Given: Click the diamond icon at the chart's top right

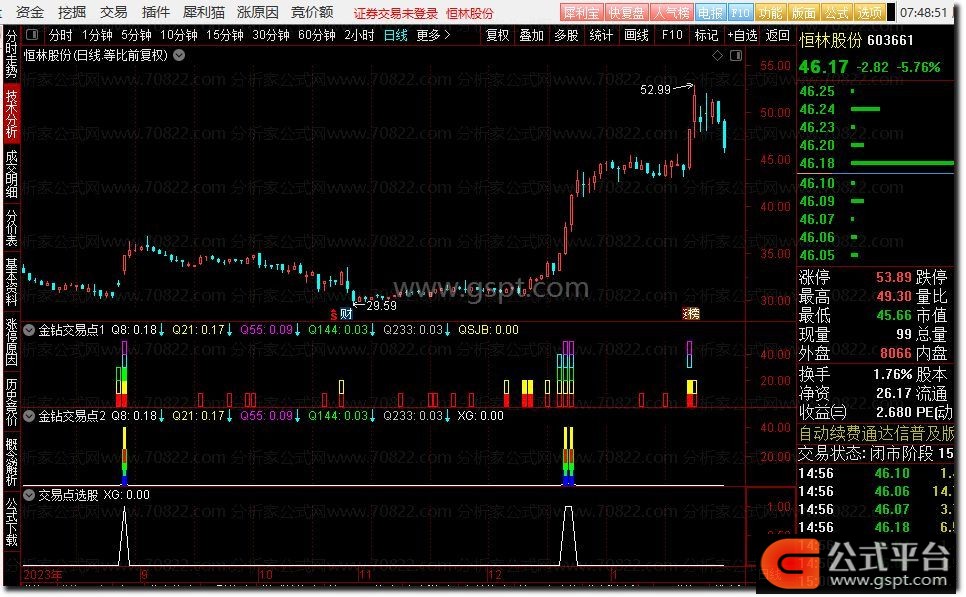Looking at the screenshot, I should pos(717,55).
